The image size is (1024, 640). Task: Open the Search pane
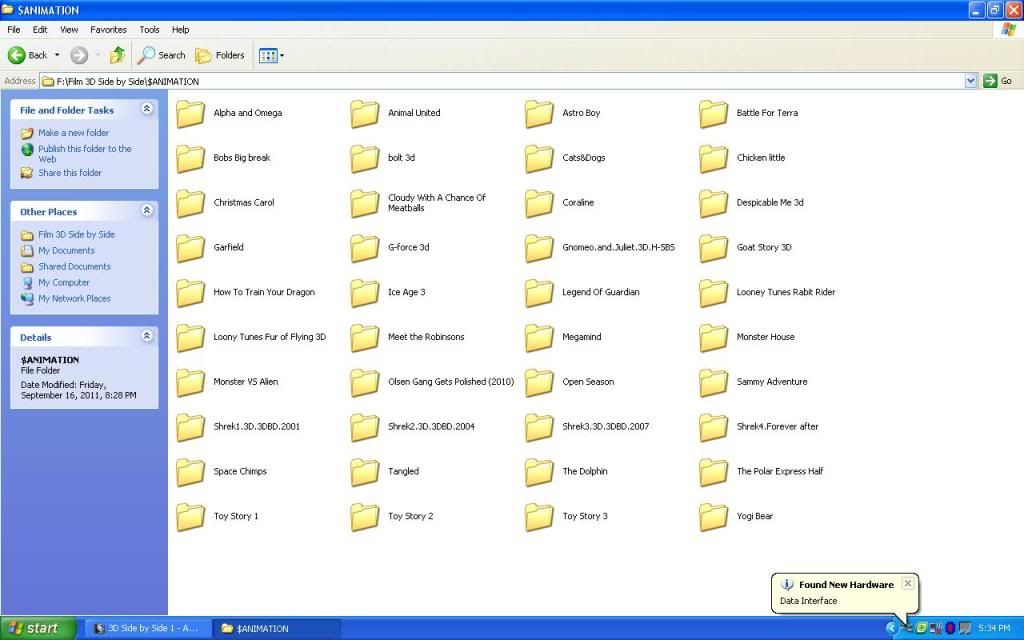pyautogui.click(x=161, y=56)
